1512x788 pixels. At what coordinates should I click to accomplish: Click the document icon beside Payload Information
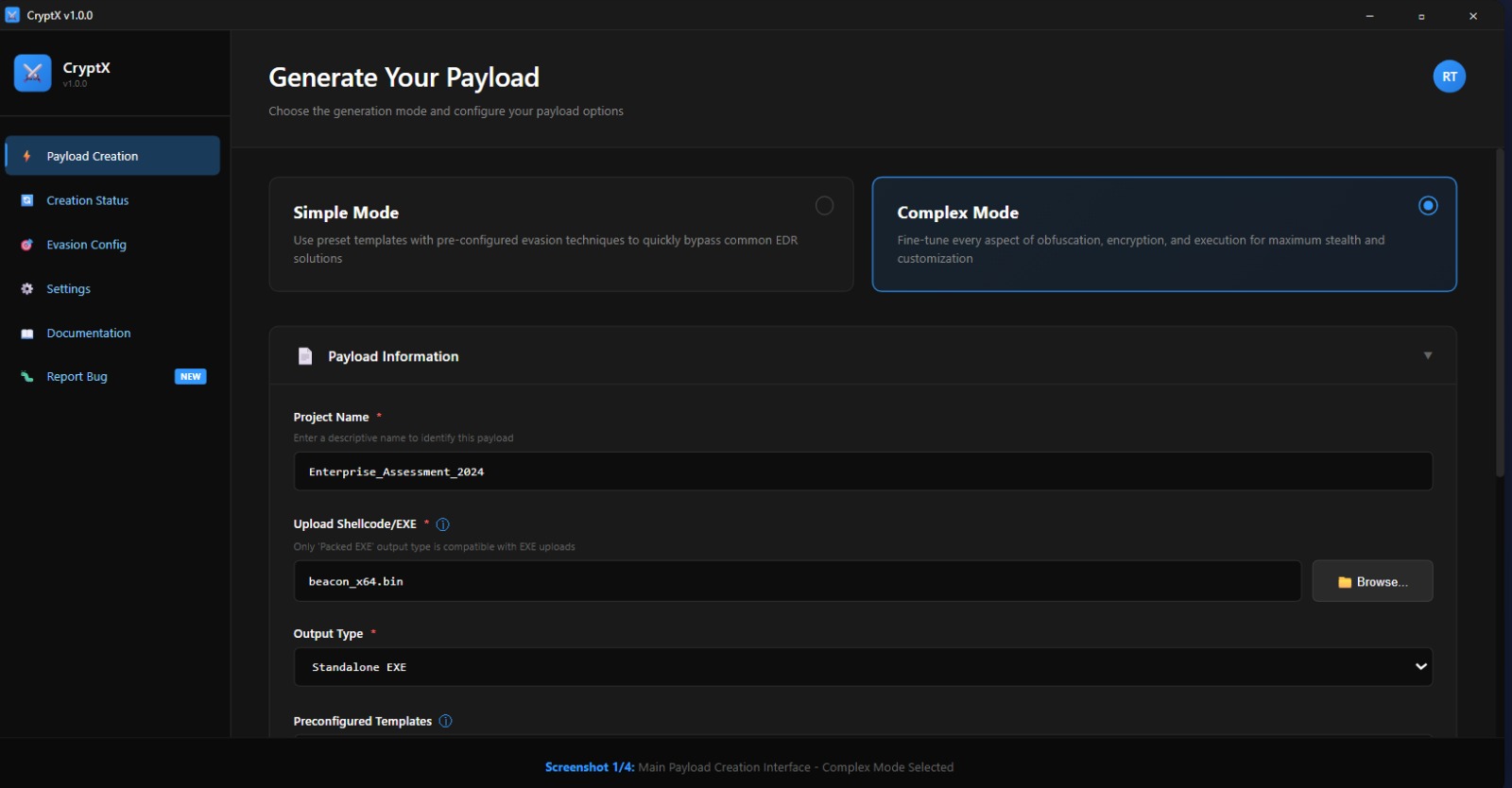click(x=305, y=356)
